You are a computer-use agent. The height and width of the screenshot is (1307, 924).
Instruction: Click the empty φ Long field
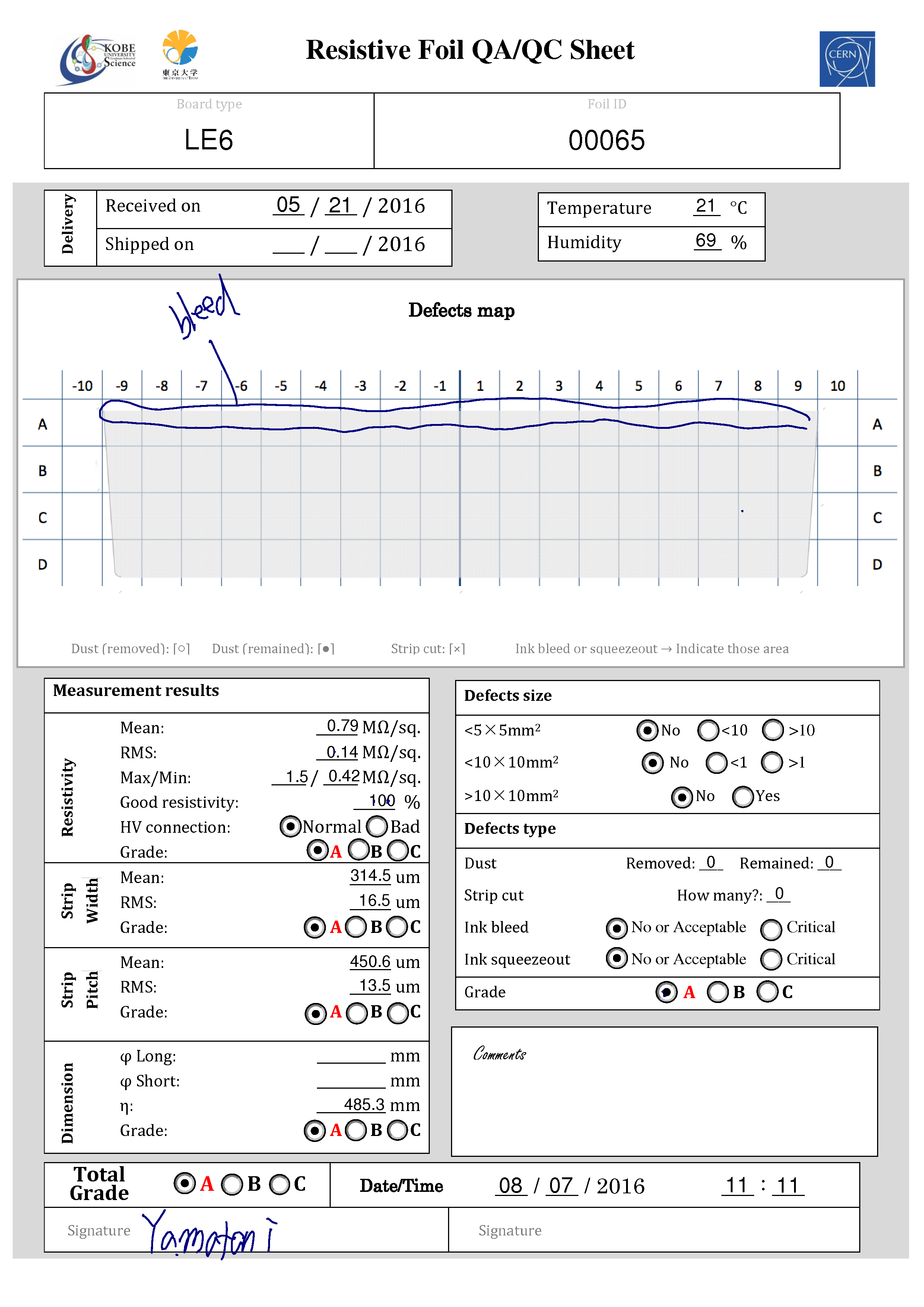click(351, 1056)
